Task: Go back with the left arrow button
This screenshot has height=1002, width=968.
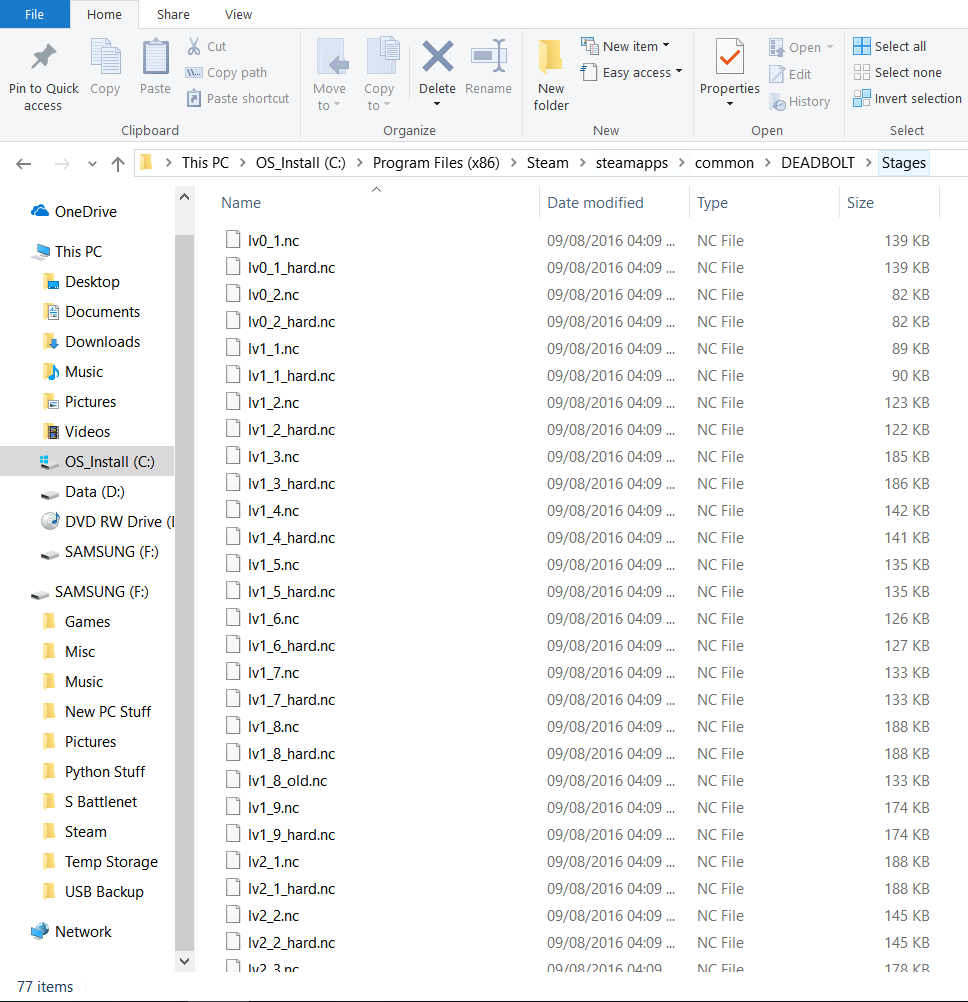Action: pos(24,164)
